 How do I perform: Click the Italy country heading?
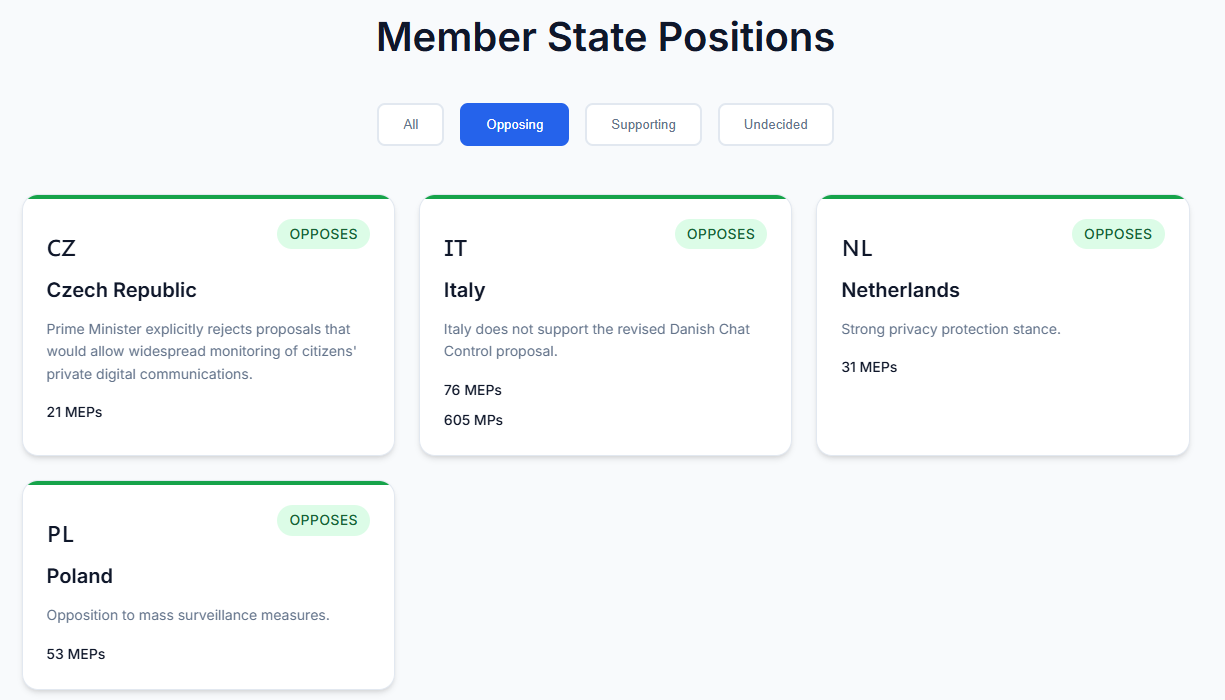(x=464, y=290)
